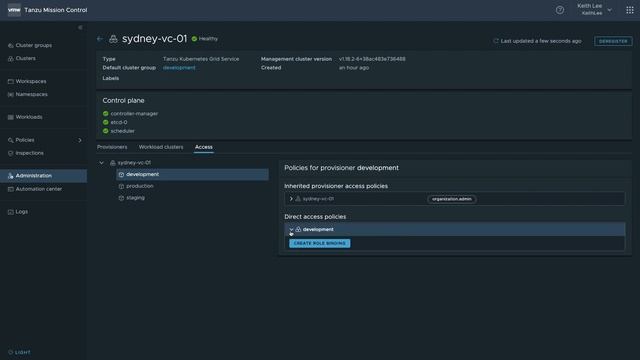Select the Administration sidebar item
Viewport: 640px width, 360px height.
point(43,176)
